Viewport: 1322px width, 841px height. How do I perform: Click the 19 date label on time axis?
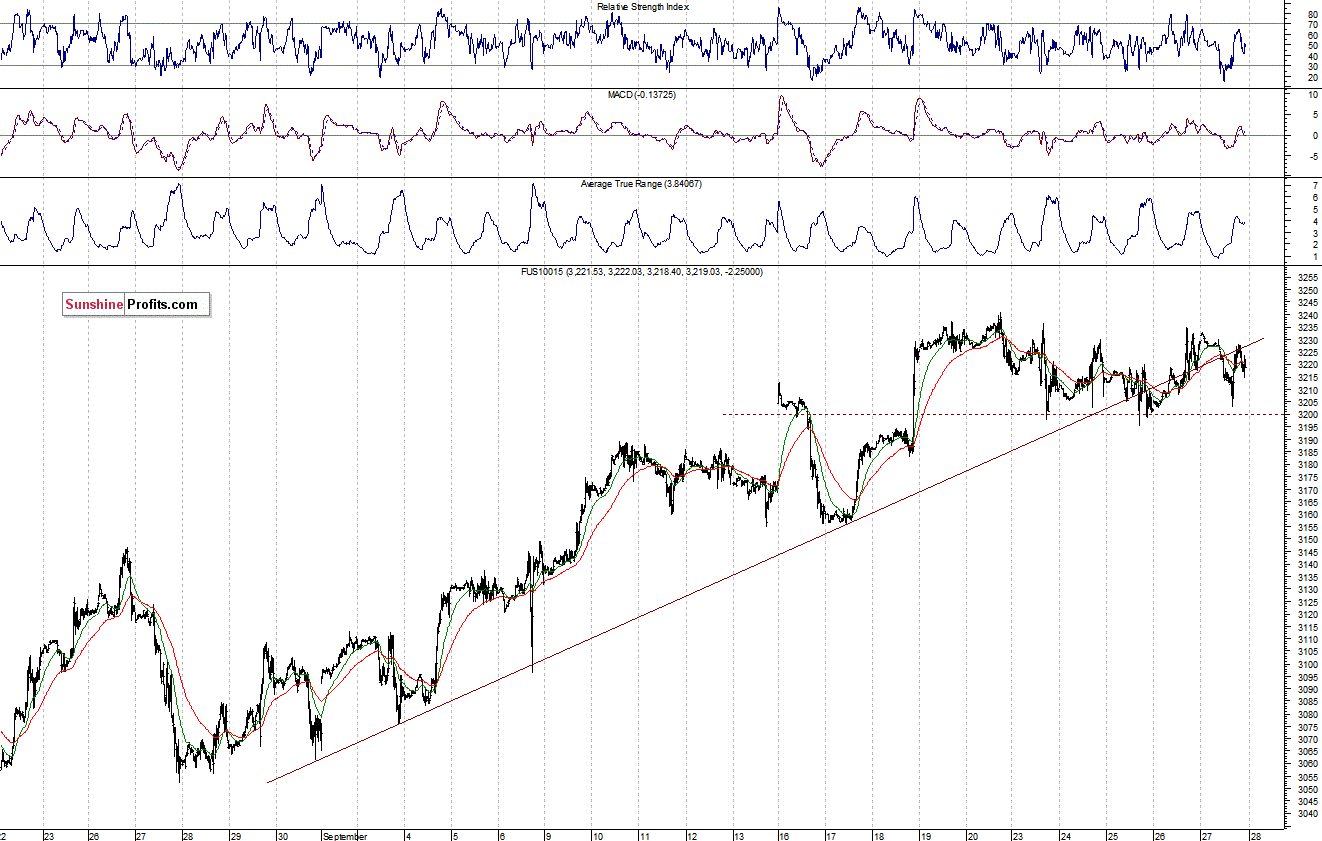tap(925, 835)
